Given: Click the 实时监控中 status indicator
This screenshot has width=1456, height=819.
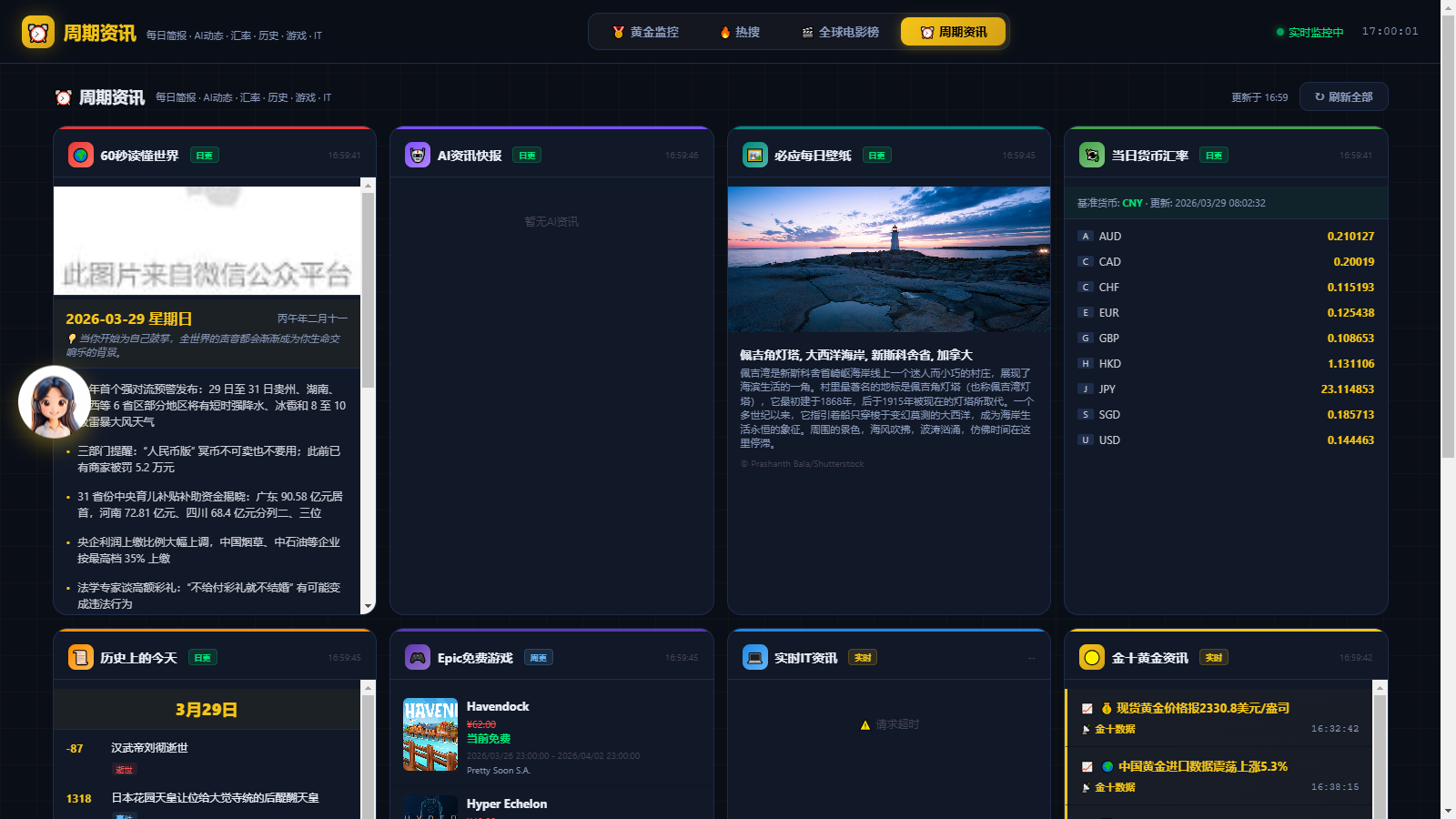Looking at the screenshot, I should pyautogui.click(x=1309, y=33).
